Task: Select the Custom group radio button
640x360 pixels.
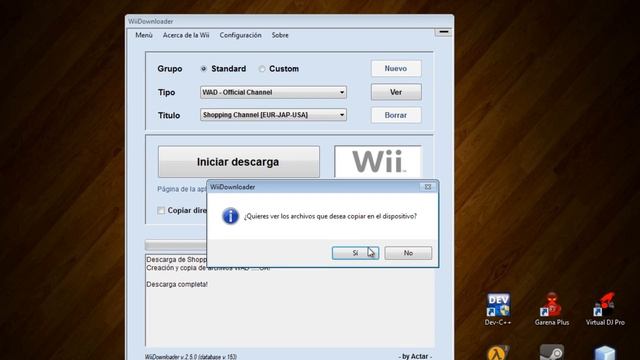Action: click(262, 69)
